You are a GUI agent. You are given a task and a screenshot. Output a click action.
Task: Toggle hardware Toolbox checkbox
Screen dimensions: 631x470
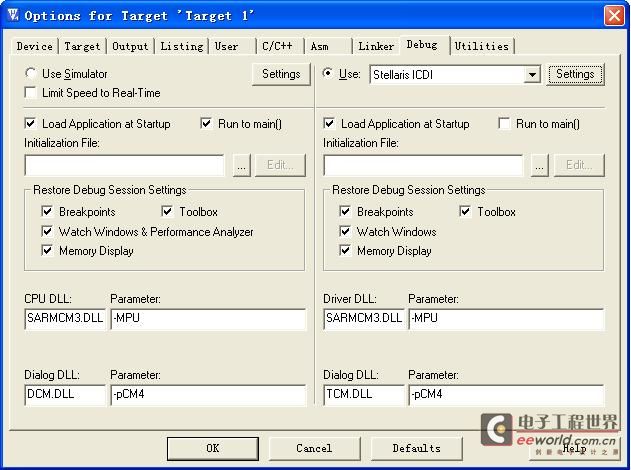465,211
